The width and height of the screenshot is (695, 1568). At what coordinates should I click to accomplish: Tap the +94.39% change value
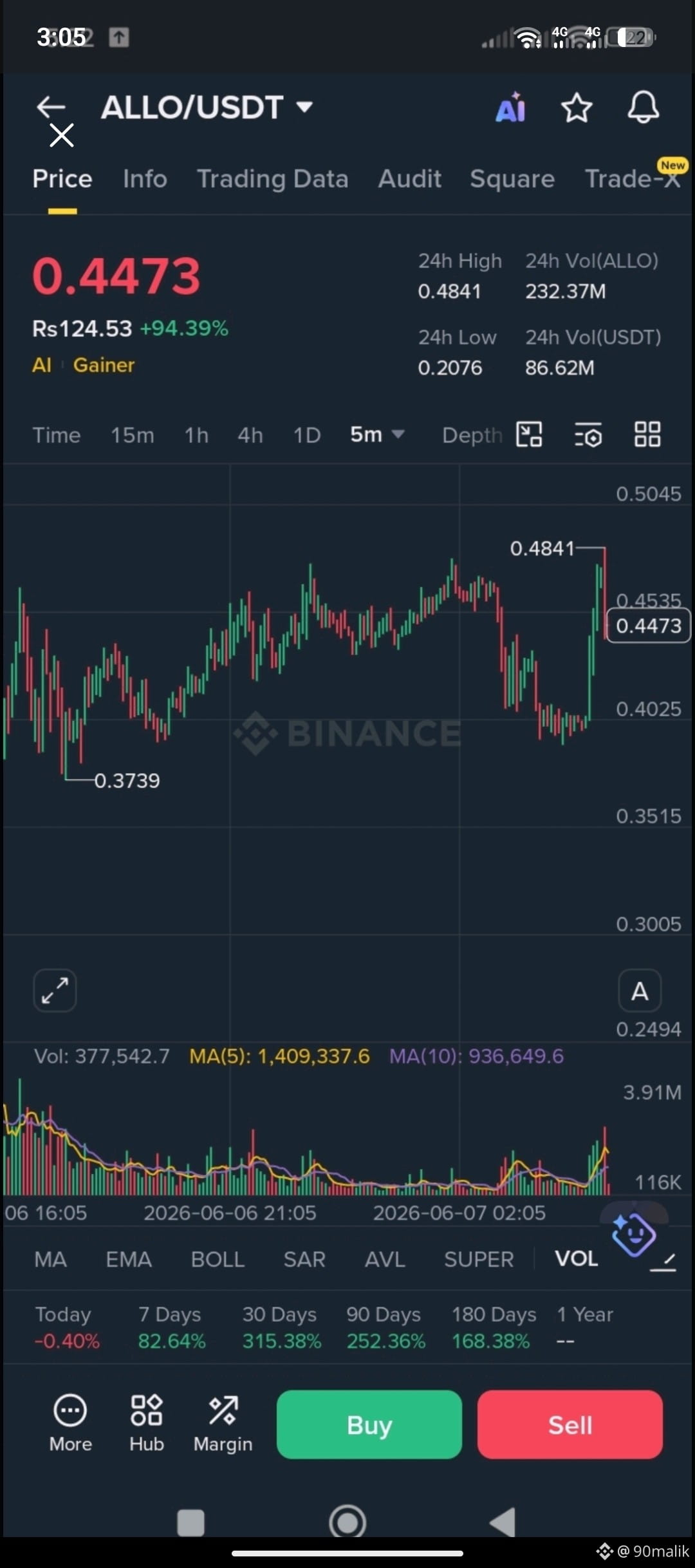click(184, 328)
